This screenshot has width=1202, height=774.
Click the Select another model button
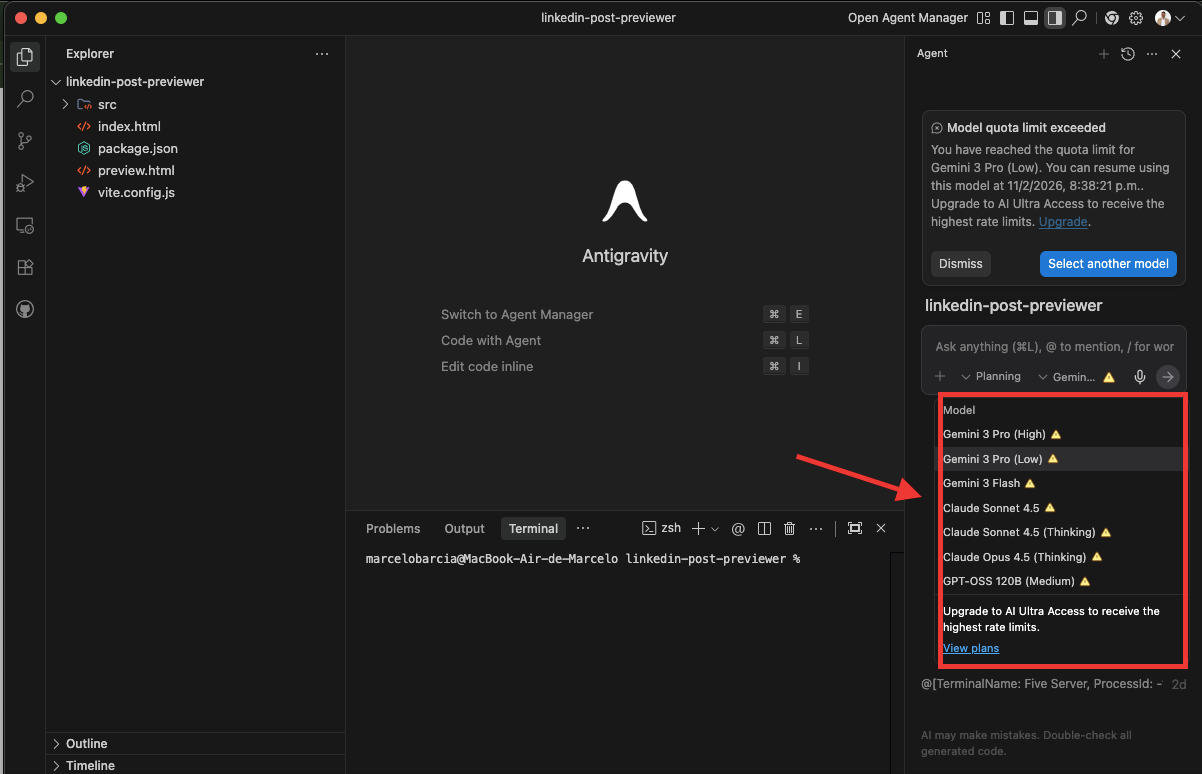point(1108,264)
